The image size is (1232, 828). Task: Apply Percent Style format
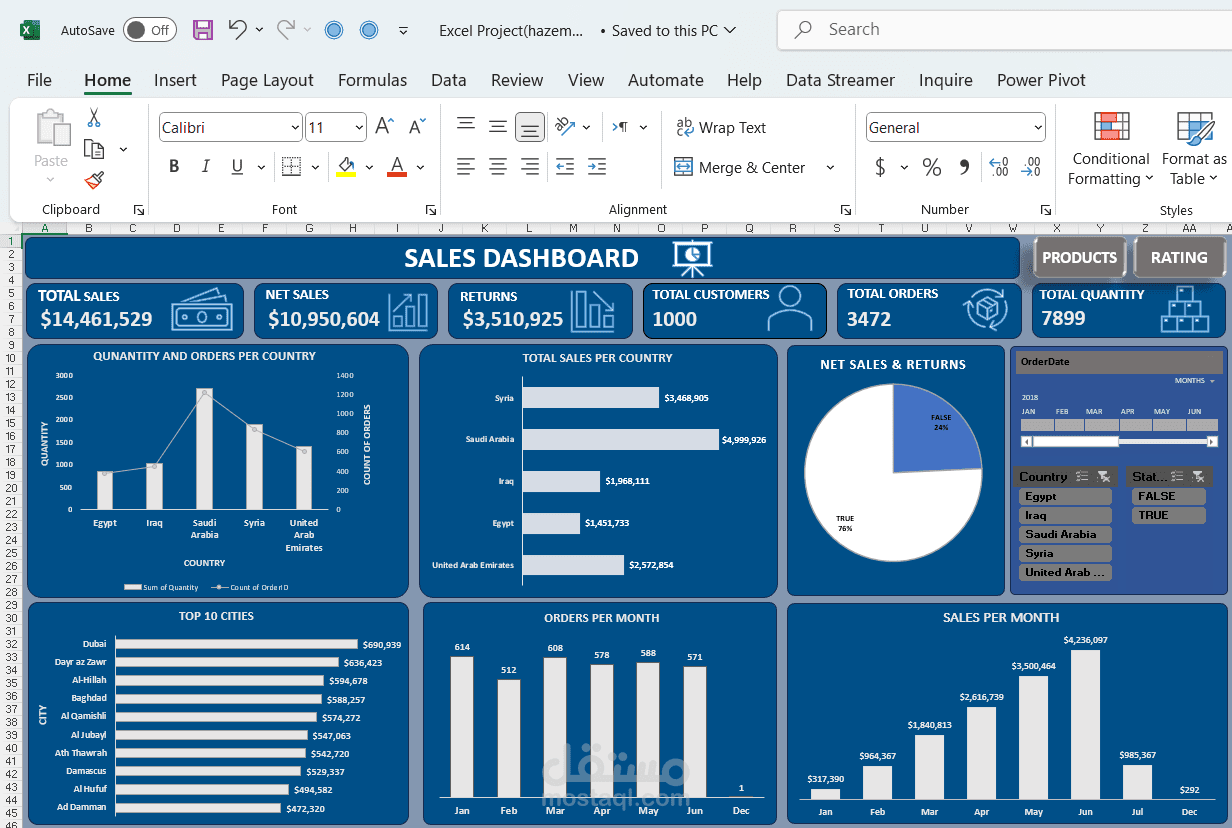coord(932,167)
